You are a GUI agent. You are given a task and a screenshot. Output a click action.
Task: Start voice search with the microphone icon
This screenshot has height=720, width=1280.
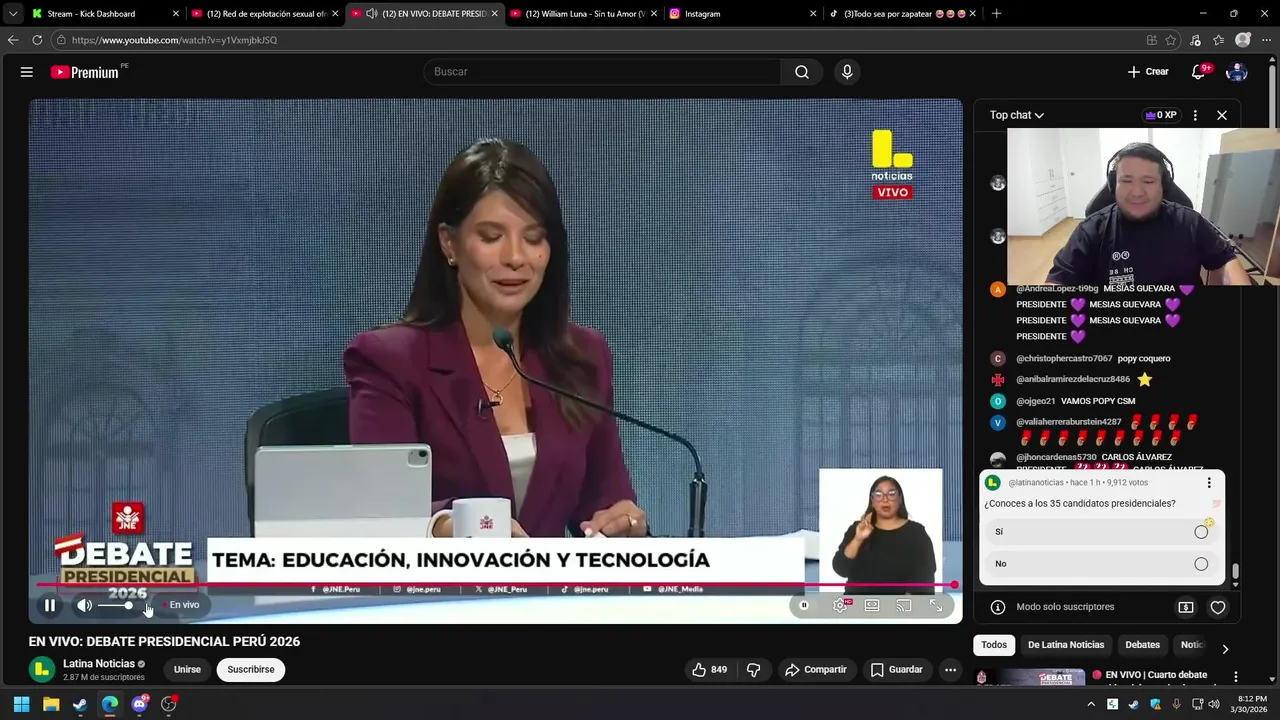[847, 72]
